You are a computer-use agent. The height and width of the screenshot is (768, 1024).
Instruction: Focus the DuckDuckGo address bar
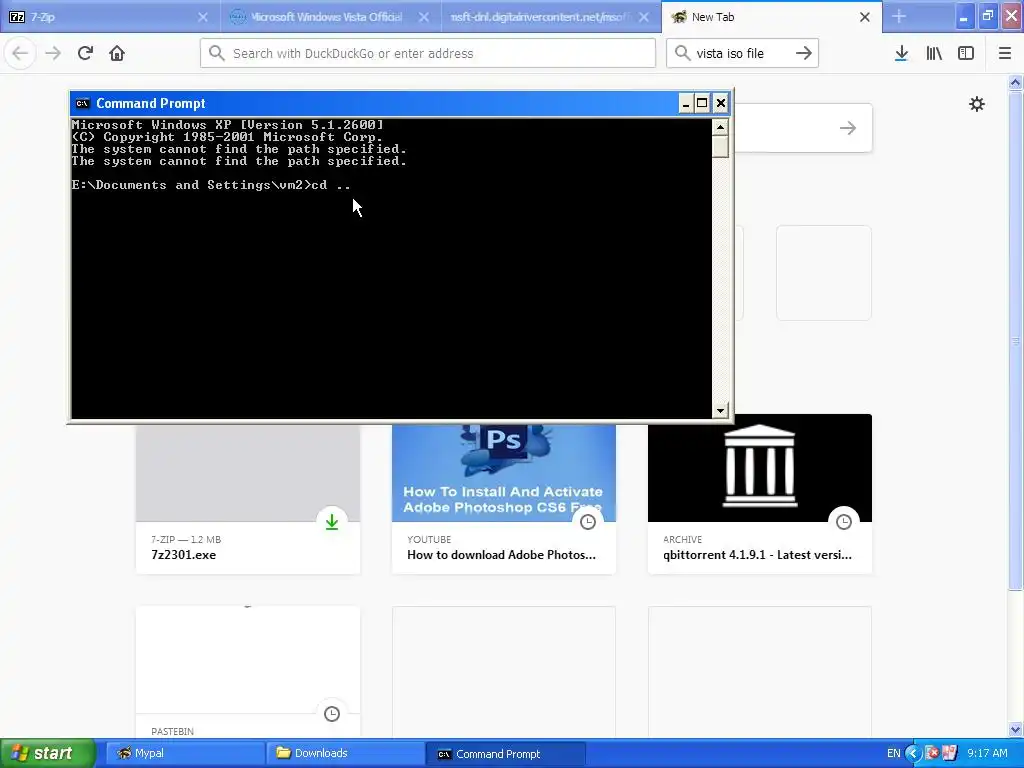pos(428,53)
